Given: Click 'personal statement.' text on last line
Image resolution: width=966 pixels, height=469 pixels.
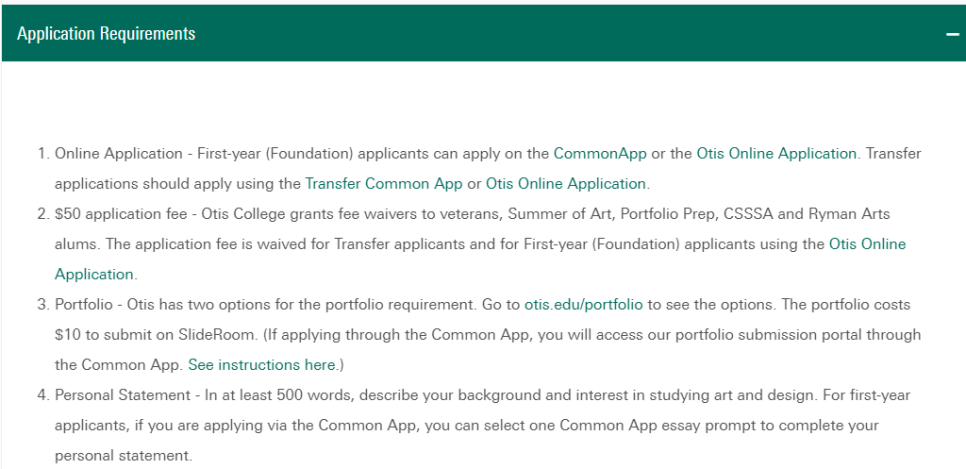Looking at the screenshot, I should pyautogui.click(x=123, y=456).
